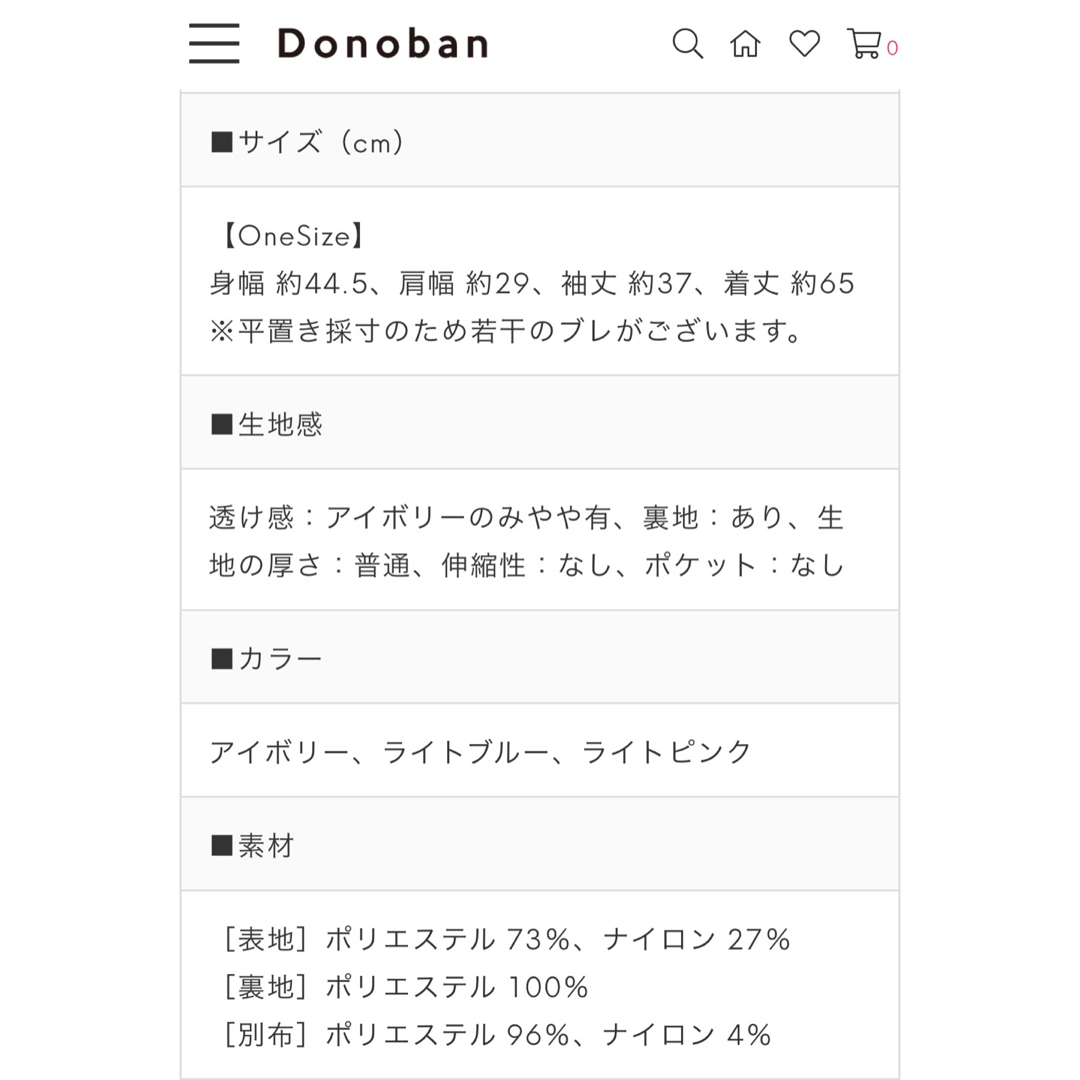
Task: Select the カラー section header
Action: point(540,657)
